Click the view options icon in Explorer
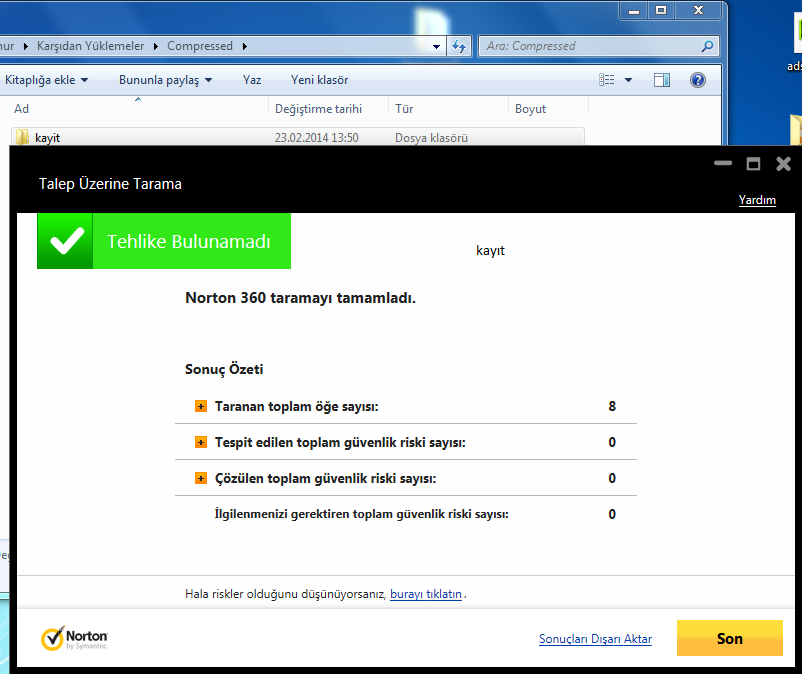 [607, 80]
